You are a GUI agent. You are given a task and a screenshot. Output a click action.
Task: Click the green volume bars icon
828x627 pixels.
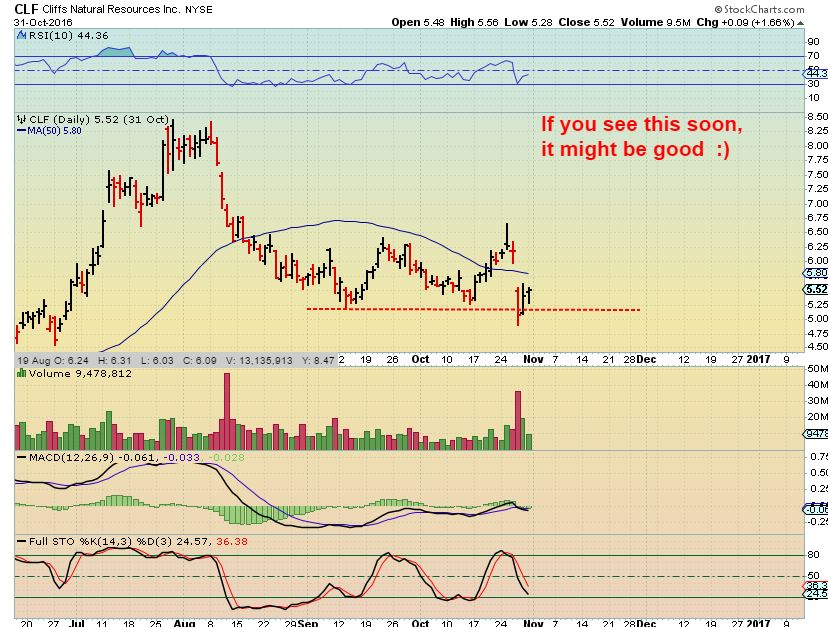(x=22, y=373)
